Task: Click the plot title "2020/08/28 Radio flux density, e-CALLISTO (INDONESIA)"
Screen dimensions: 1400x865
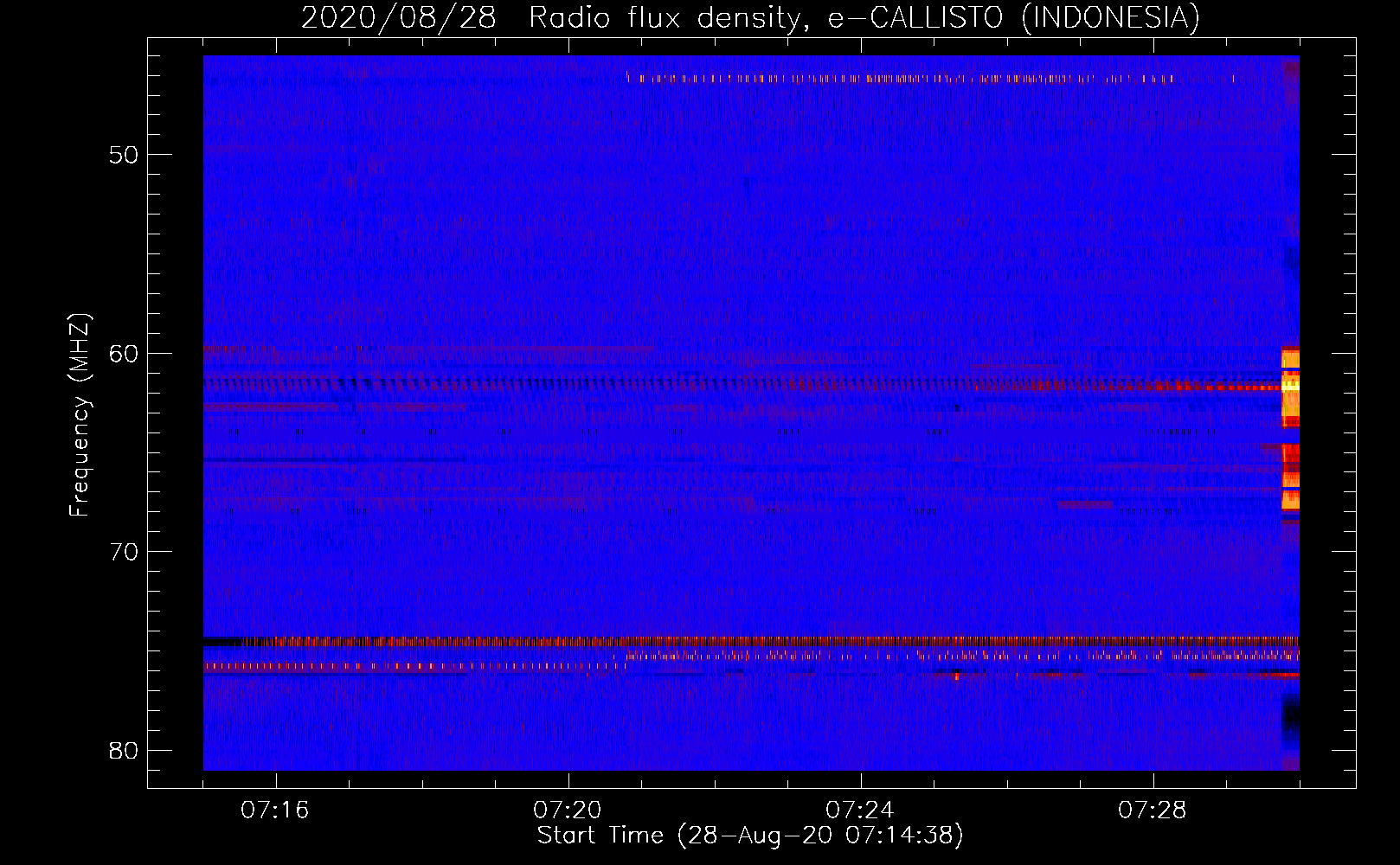Action: tap(750, 17)
